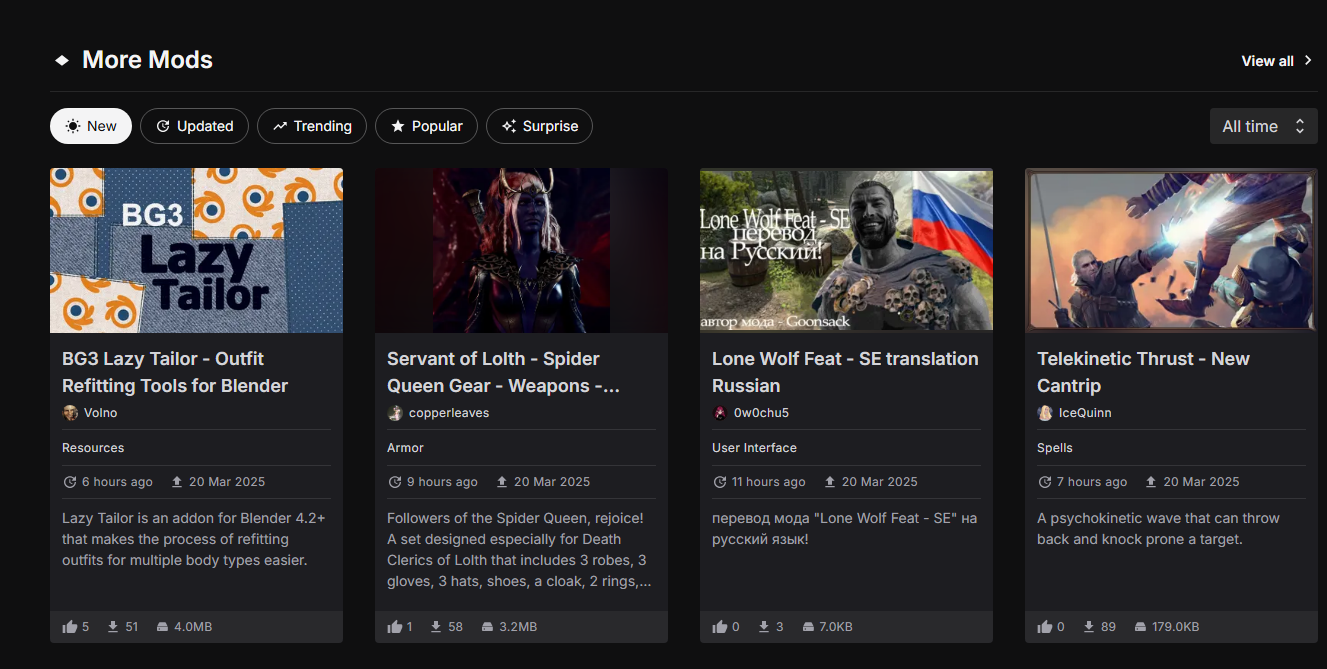Click the upload date icon on Lazy Tailor card
Screen dimensions: 1327x669
[x=177, y=482]
